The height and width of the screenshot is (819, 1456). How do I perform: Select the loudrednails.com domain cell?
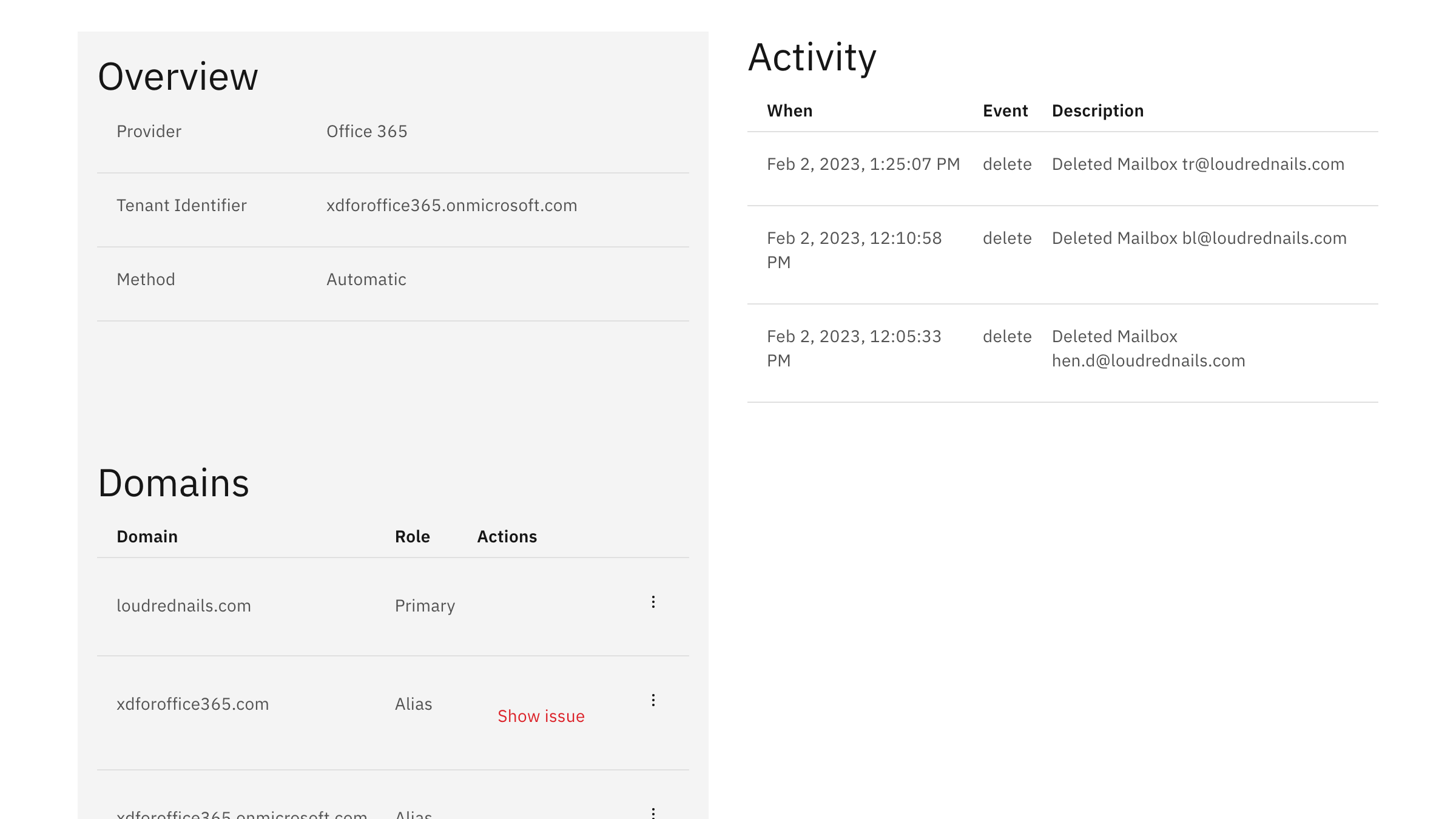184,605
